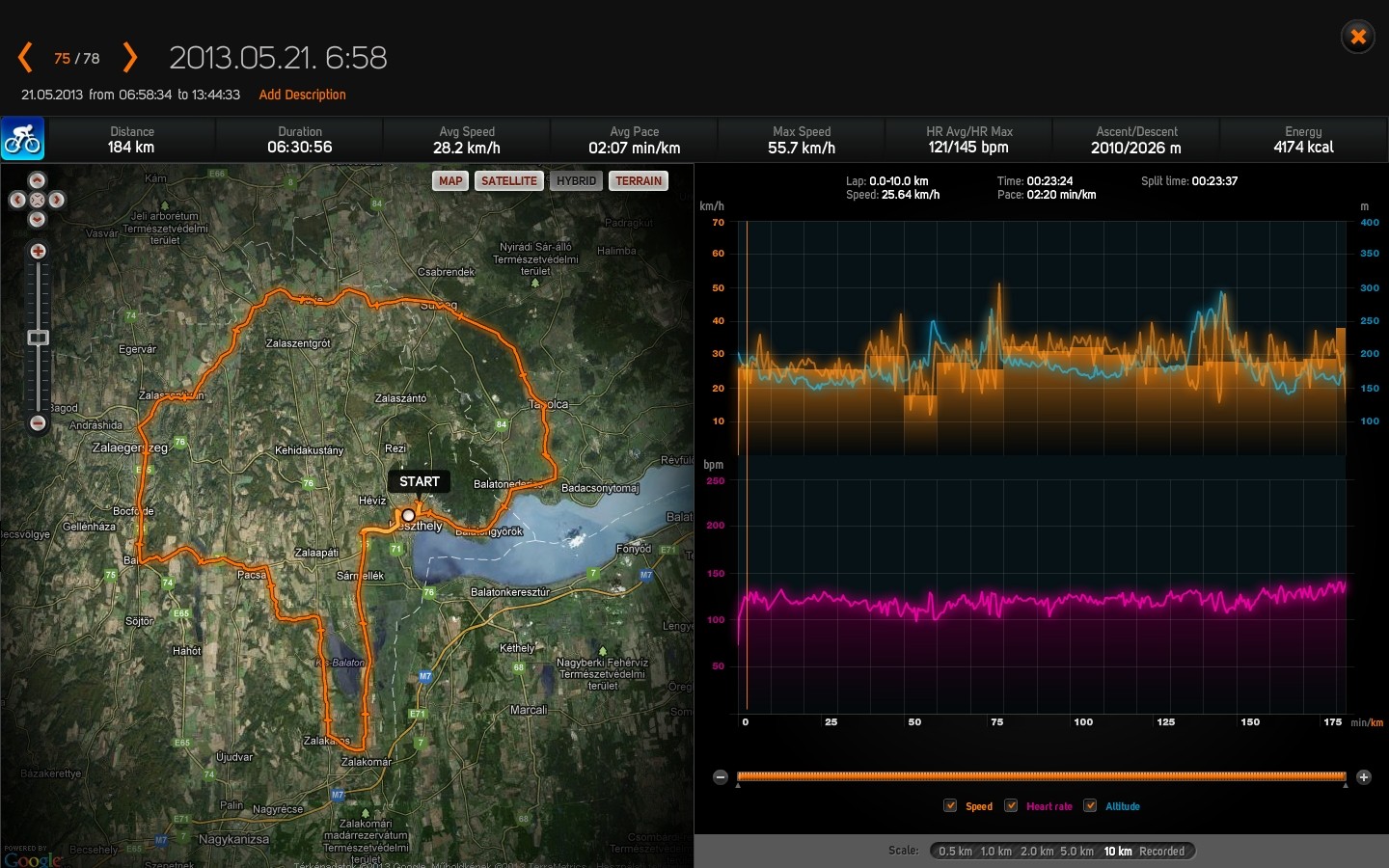Image resolution: width=1389 pixels, height=868 pixels.
Task: Select the Hybrid map type
Action: click(x=576, y=180)
